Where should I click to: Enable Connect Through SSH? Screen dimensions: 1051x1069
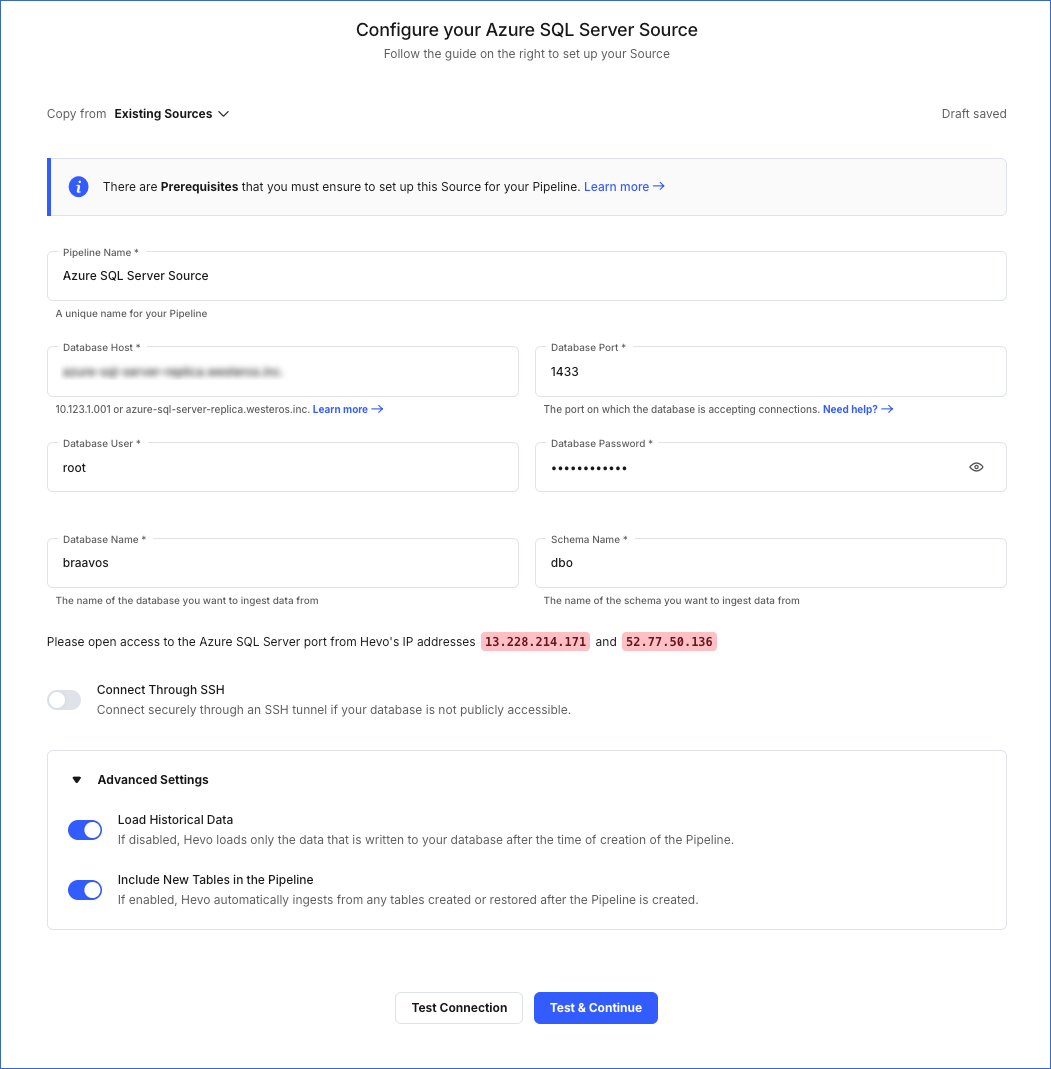click(63, 699)
